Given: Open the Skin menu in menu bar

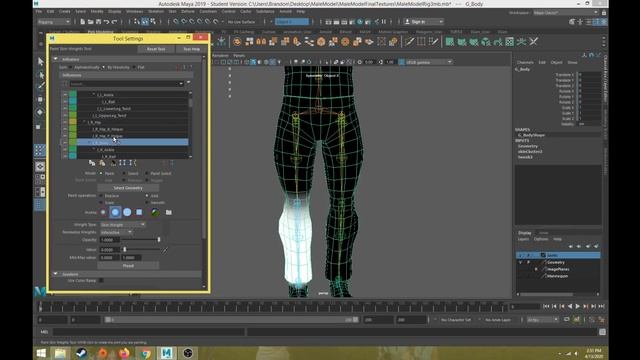Looking at the screenshot, I should click(173, 11).
